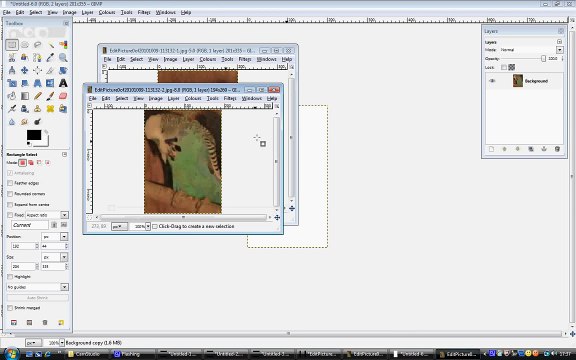Reset tool options to defaults icon
576x360 pixels.
[x=61, y=323]
